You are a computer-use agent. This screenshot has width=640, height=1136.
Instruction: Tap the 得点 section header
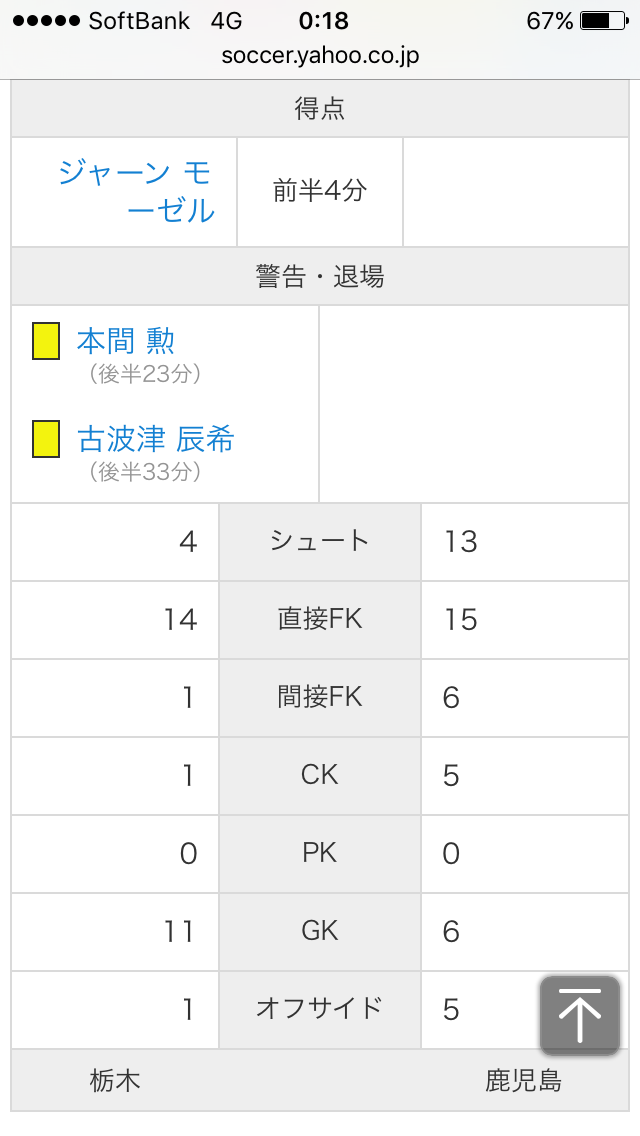coord(320,109)
